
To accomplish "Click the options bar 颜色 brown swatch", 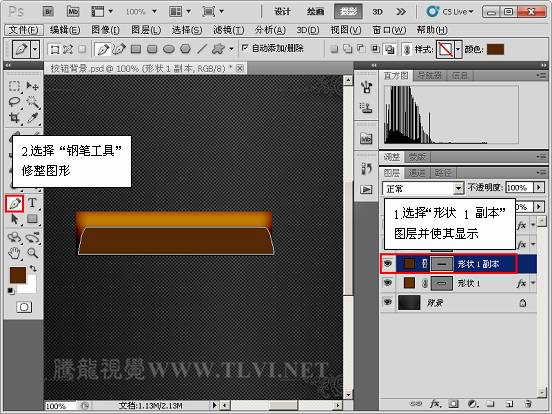I will coord(495,49).
